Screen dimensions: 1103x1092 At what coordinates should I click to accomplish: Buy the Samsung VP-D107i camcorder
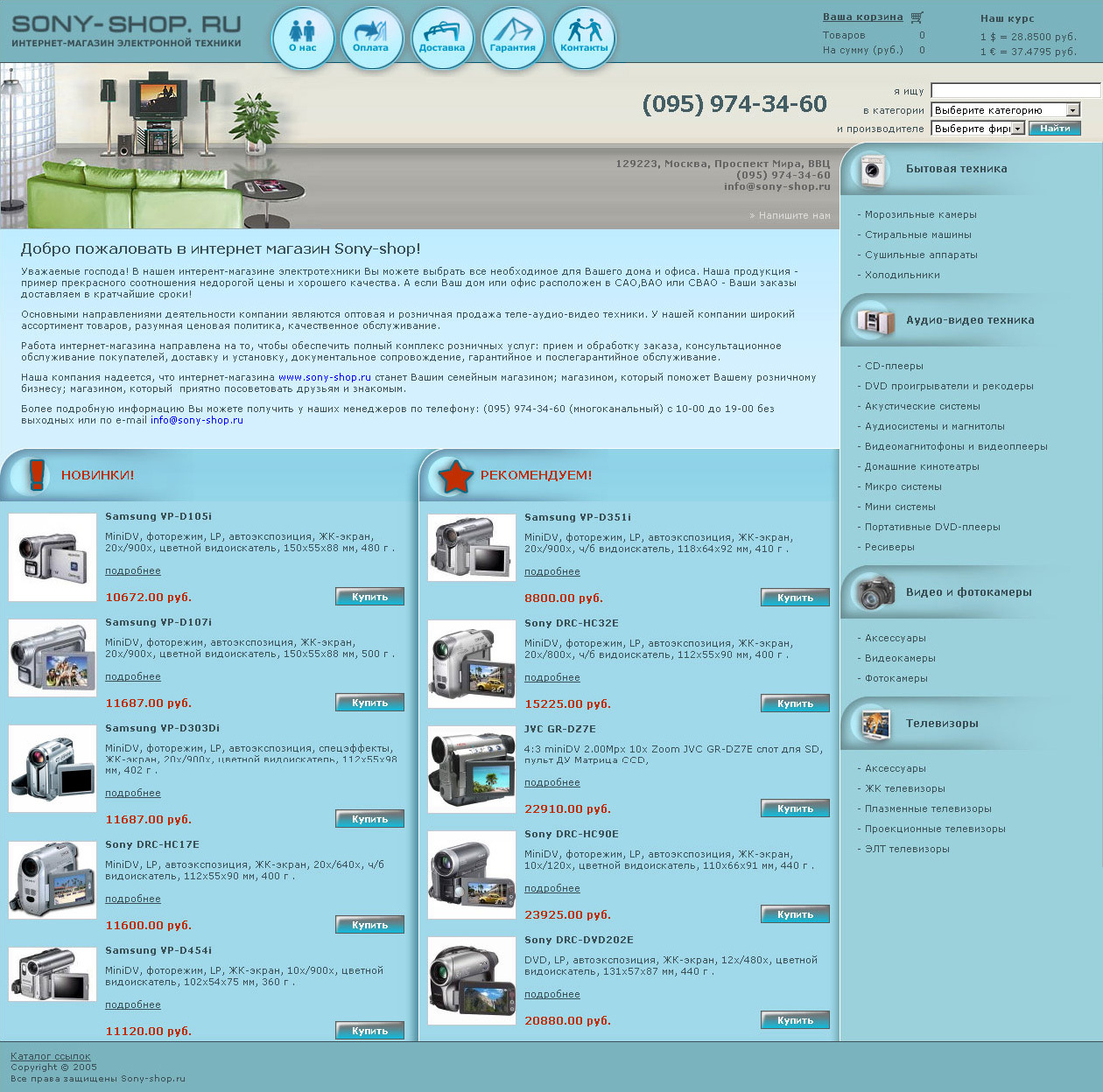[369, 703]
